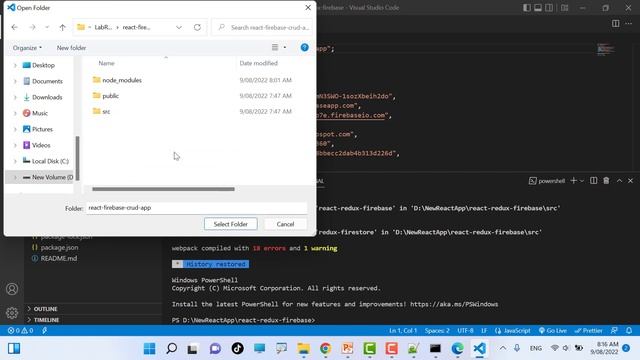Open the Organize menu

coord(27,48)
